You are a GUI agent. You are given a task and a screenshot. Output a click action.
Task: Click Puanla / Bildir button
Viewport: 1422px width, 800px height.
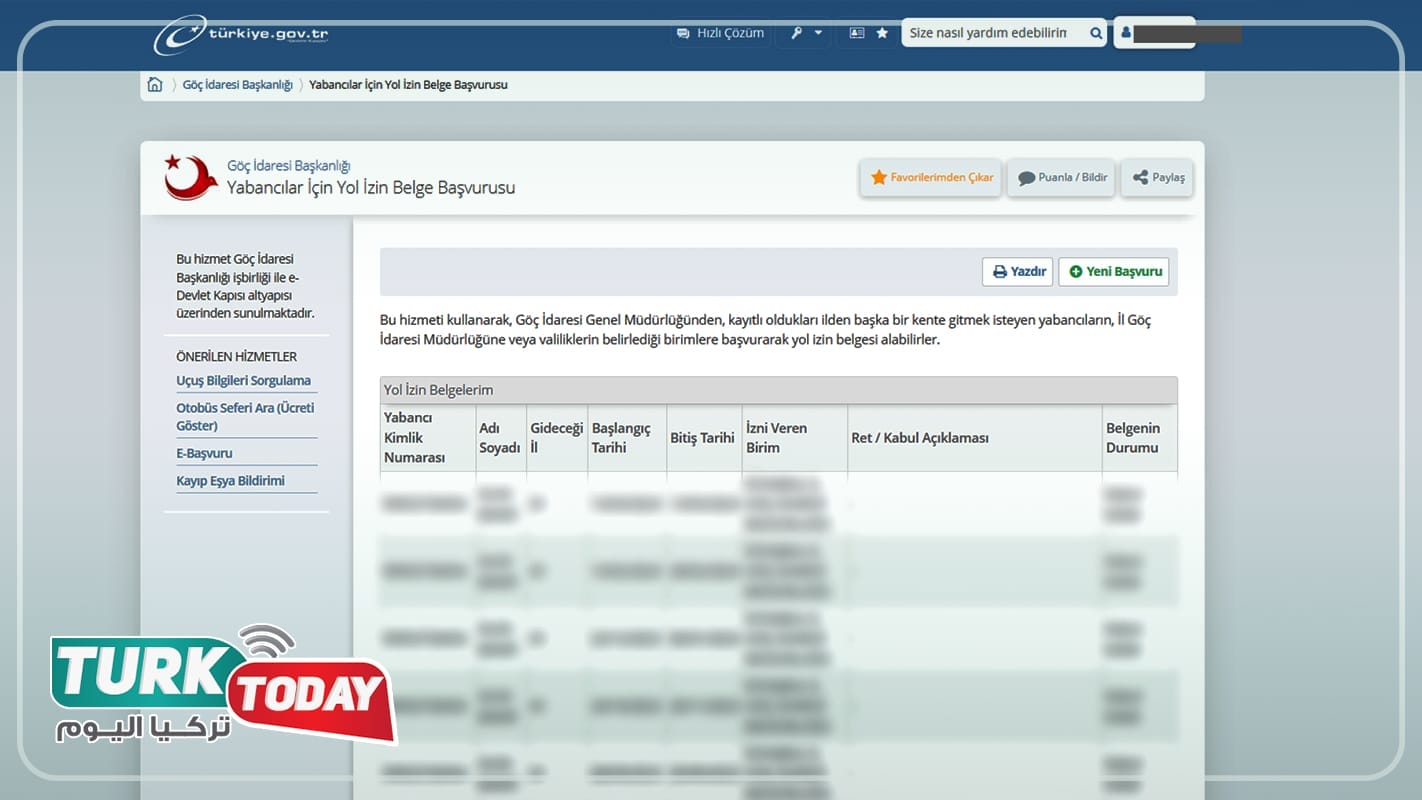[x=1062, y=178]
